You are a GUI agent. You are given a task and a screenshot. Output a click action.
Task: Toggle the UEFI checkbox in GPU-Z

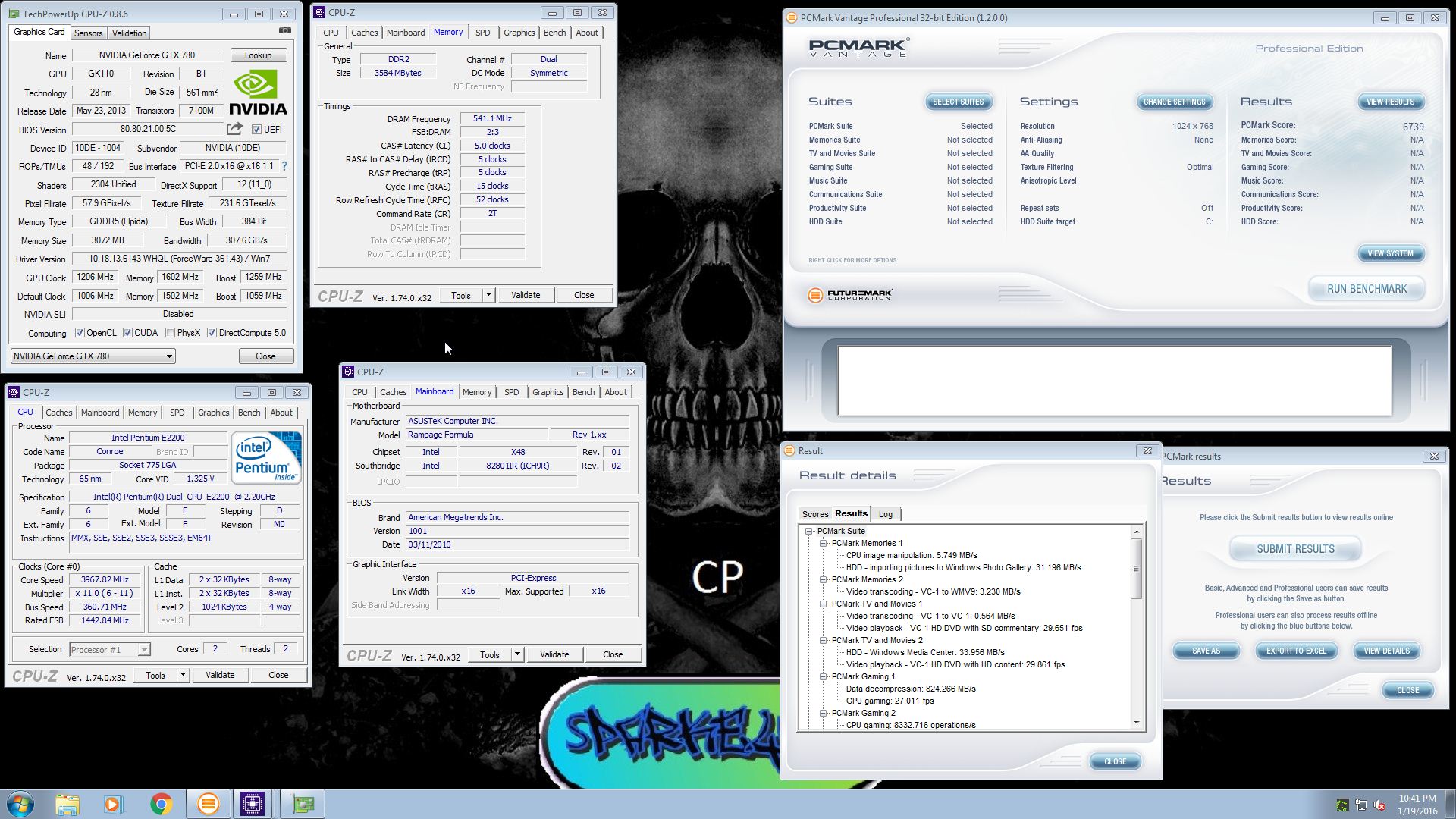click(256, 130)
